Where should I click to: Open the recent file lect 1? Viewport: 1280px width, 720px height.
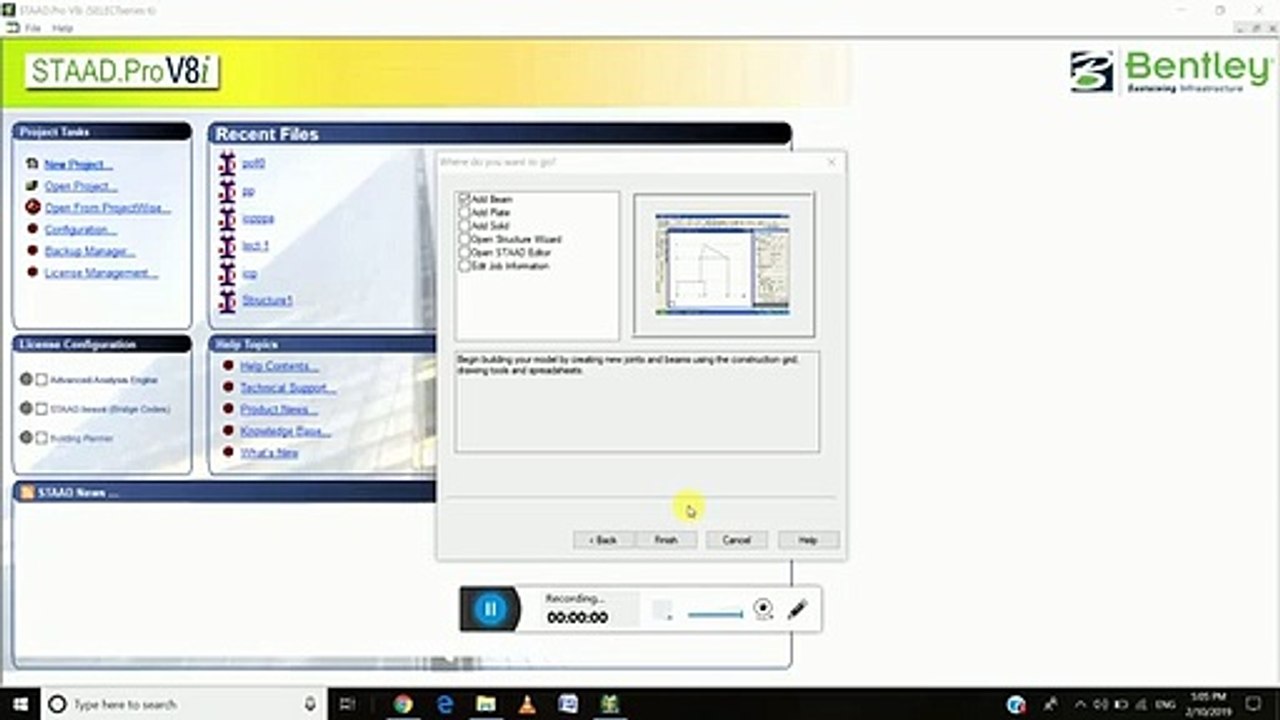pos(255,246)
